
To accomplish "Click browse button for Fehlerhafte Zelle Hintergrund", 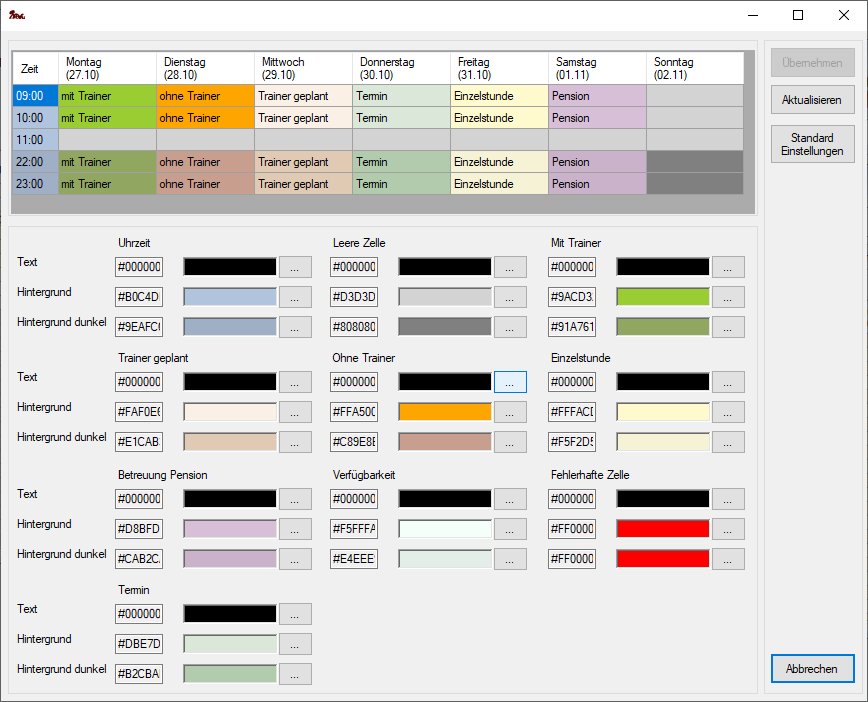I will [x=728, y=529].
